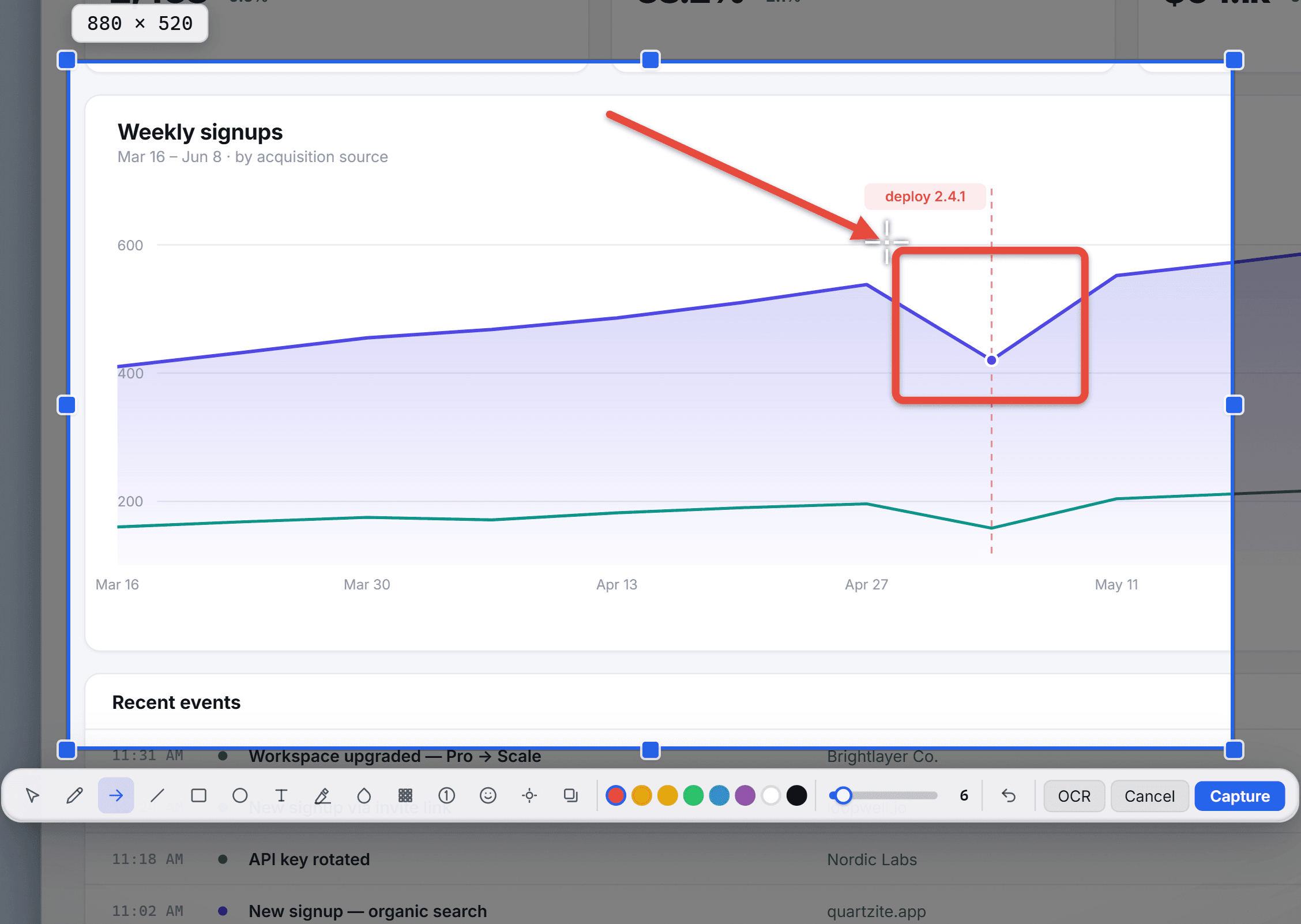Image resolution: width=1301 pixels, height=924 pixels.
Task: Run OCR on the selection
Action: [x=1074, y=797]
